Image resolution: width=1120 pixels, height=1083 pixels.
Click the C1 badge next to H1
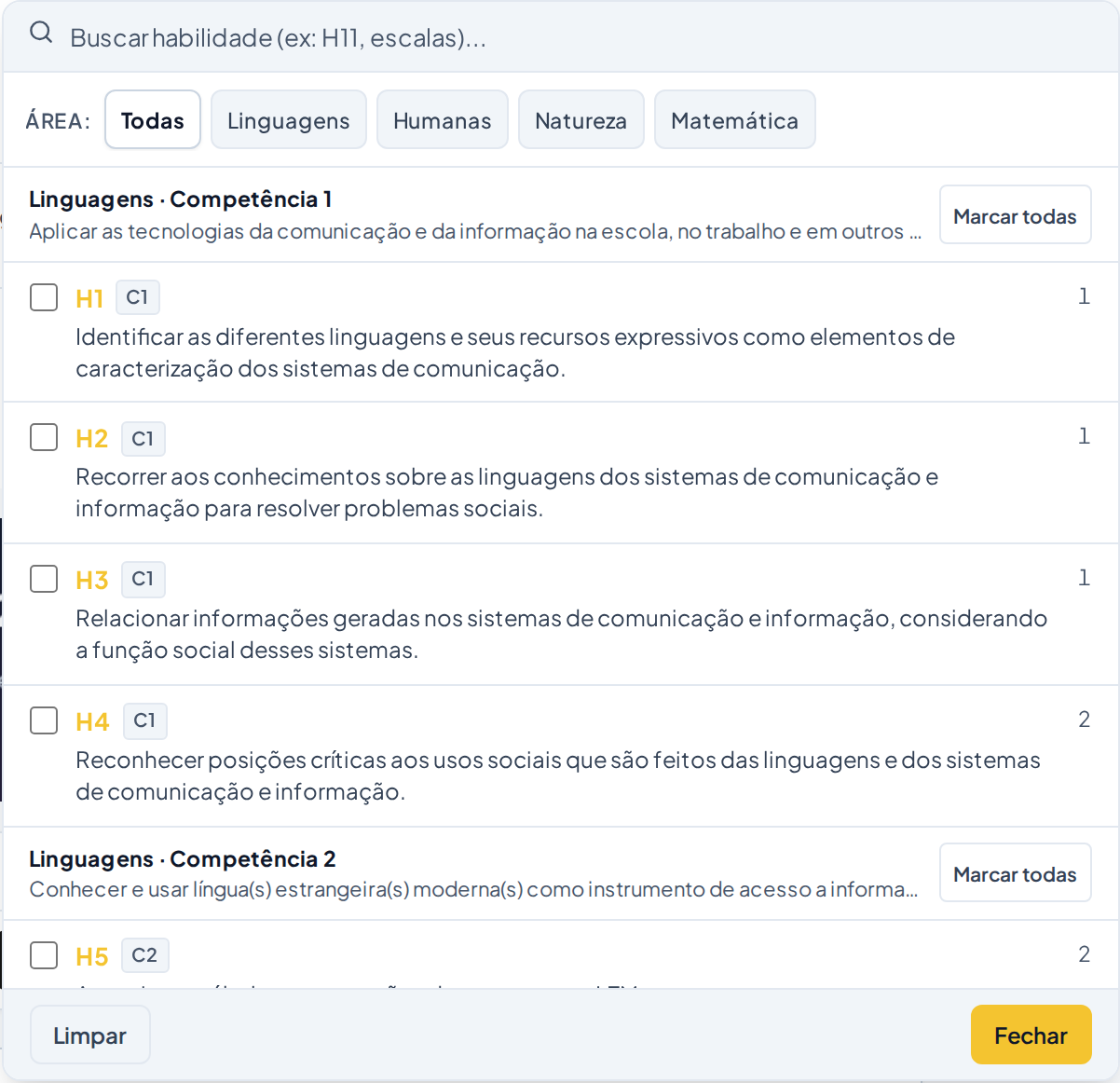(138, 297)
